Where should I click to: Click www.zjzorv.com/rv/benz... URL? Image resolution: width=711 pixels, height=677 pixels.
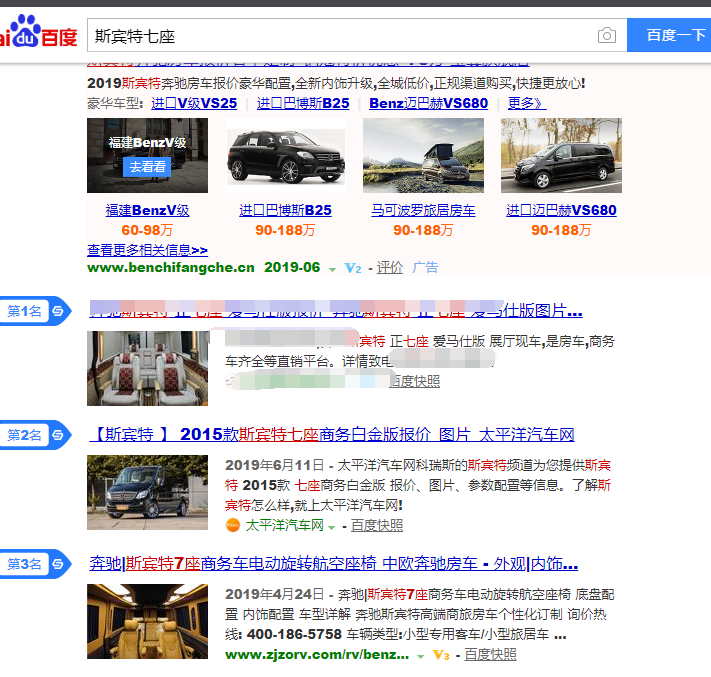click(x=317, y=655)
